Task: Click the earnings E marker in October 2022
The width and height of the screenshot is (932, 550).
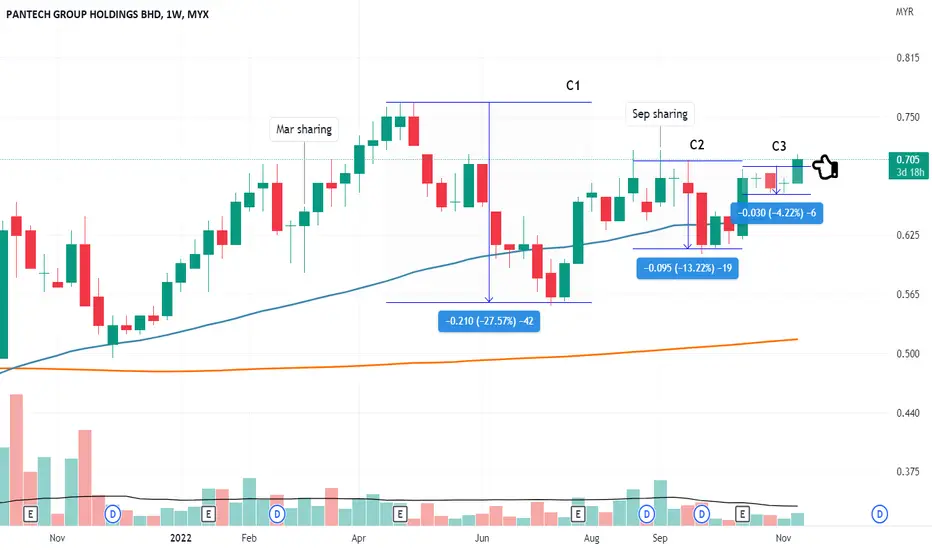Action: click(742, 514)
